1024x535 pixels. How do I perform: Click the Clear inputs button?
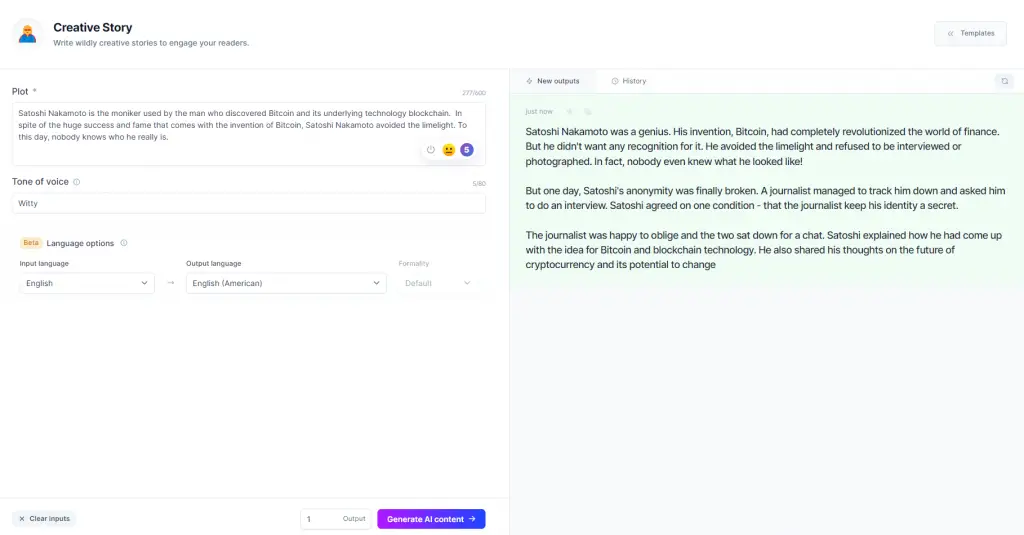(44, 519)
